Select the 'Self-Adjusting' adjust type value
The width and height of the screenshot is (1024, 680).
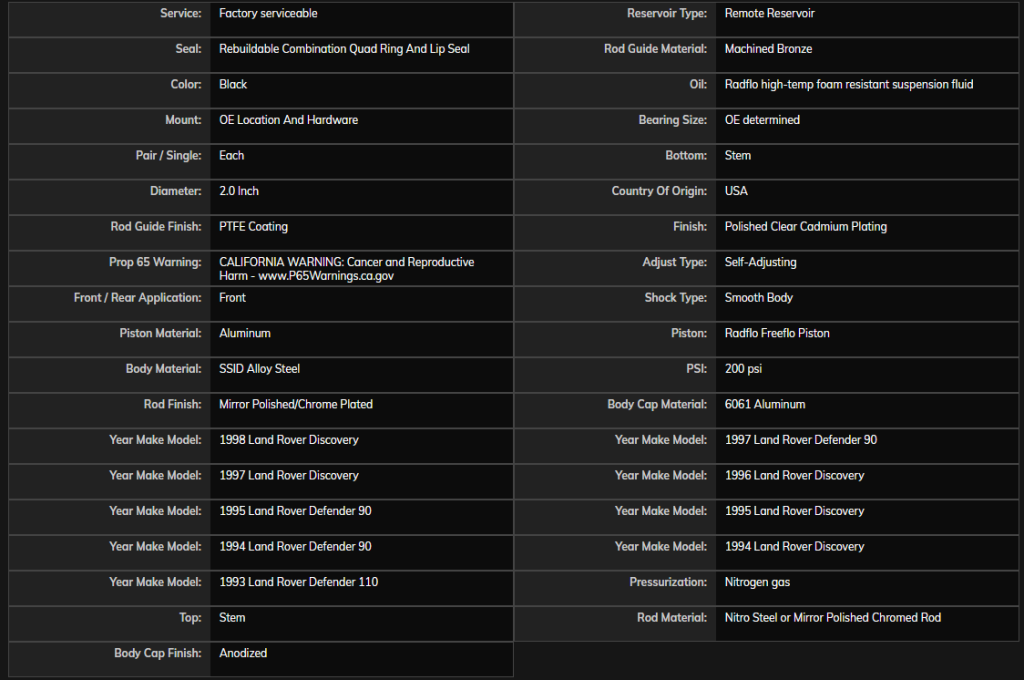point(760,262)
